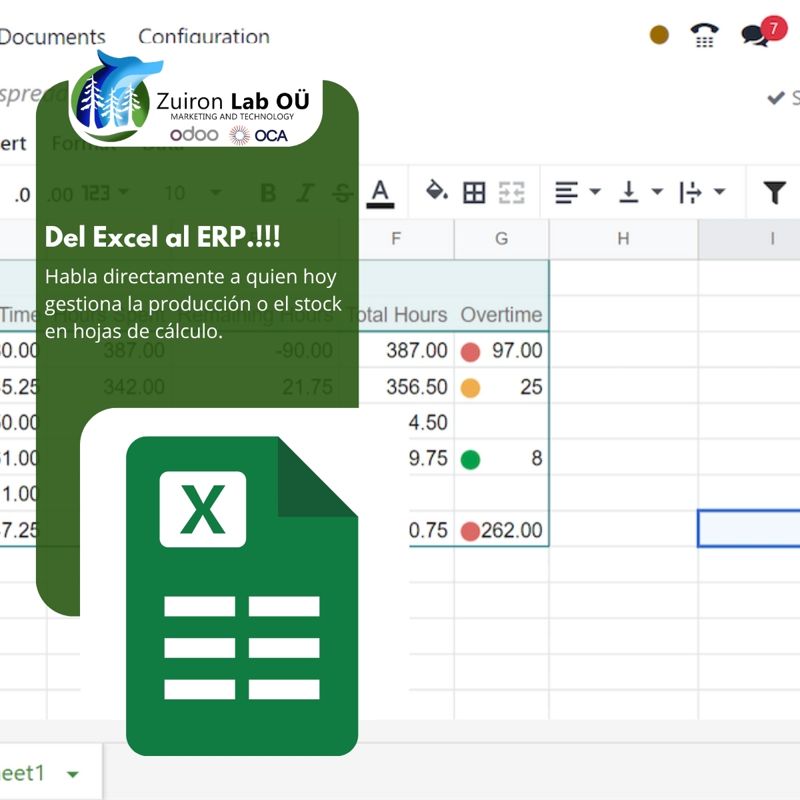Click the text color A icon

[x=380, y=194]
